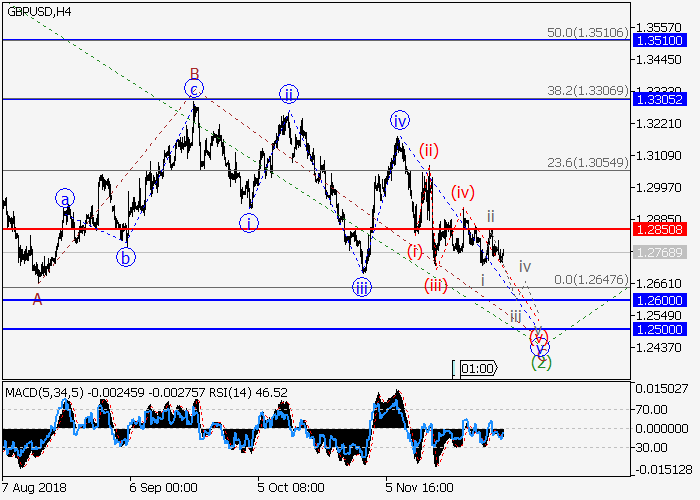700x500 pixels.
Task: Select the circled blue wave 'a' marker
Action: pyautogui.click(x=65, y=199)
